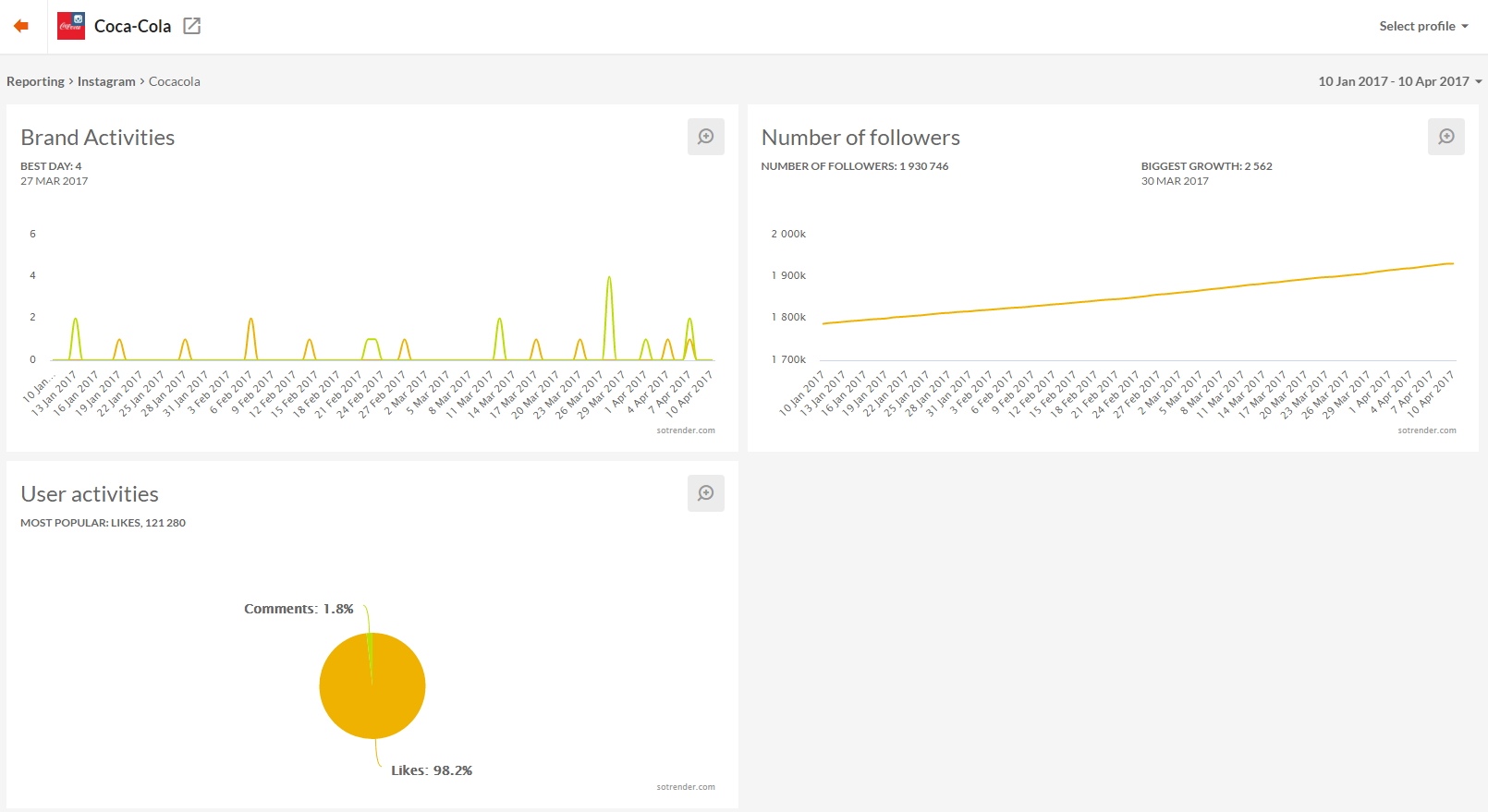Click the orange back arrow icon
The image size is (1488, 812).
click(x=21, y=26)
